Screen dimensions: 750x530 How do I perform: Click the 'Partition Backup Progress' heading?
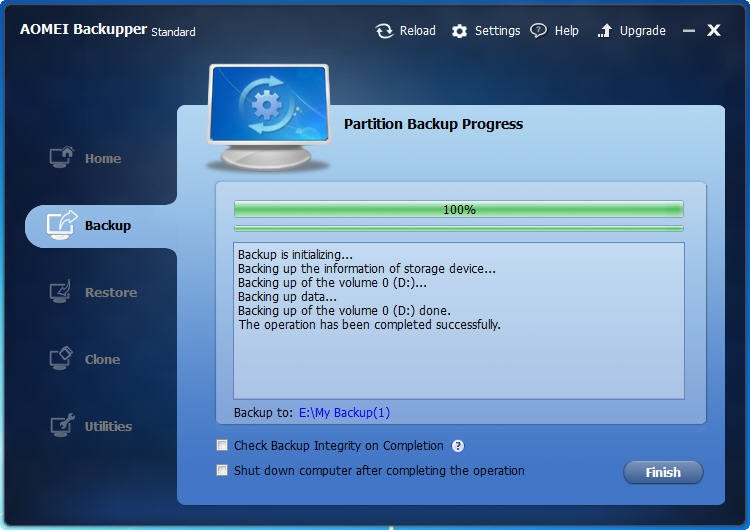433,124
